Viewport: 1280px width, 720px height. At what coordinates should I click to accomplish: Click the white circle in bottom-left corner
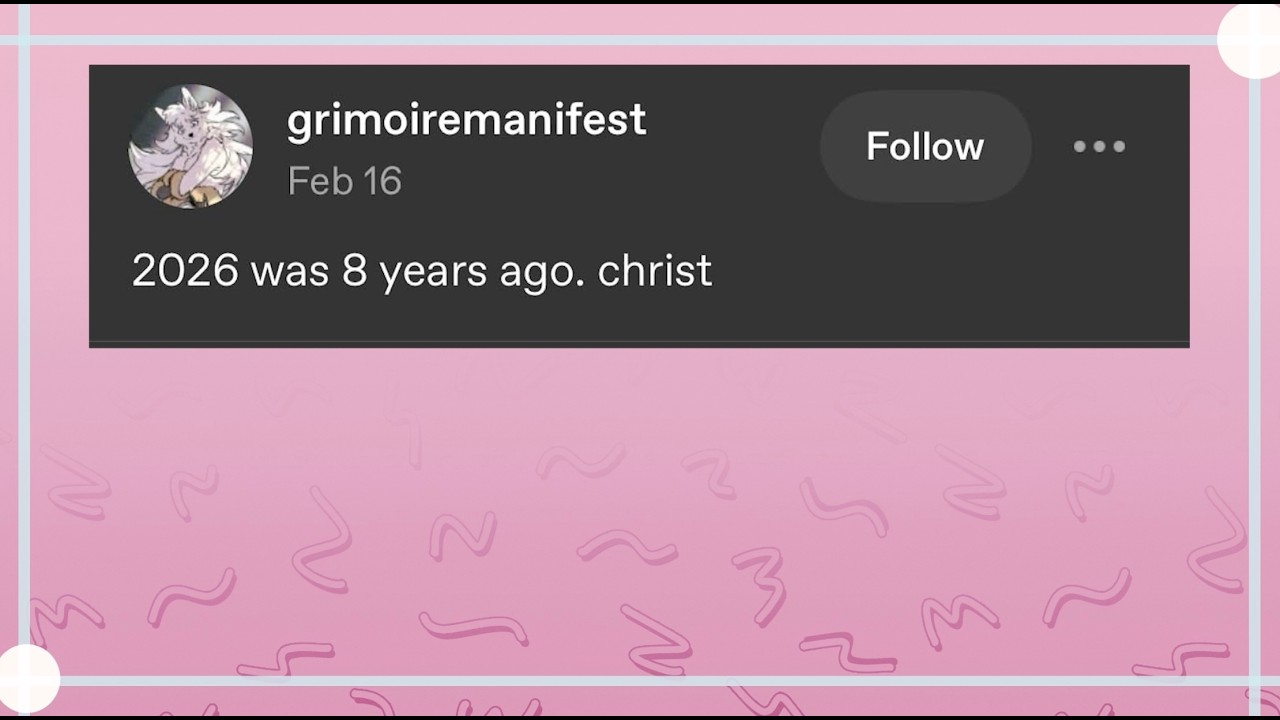[27, 679]
